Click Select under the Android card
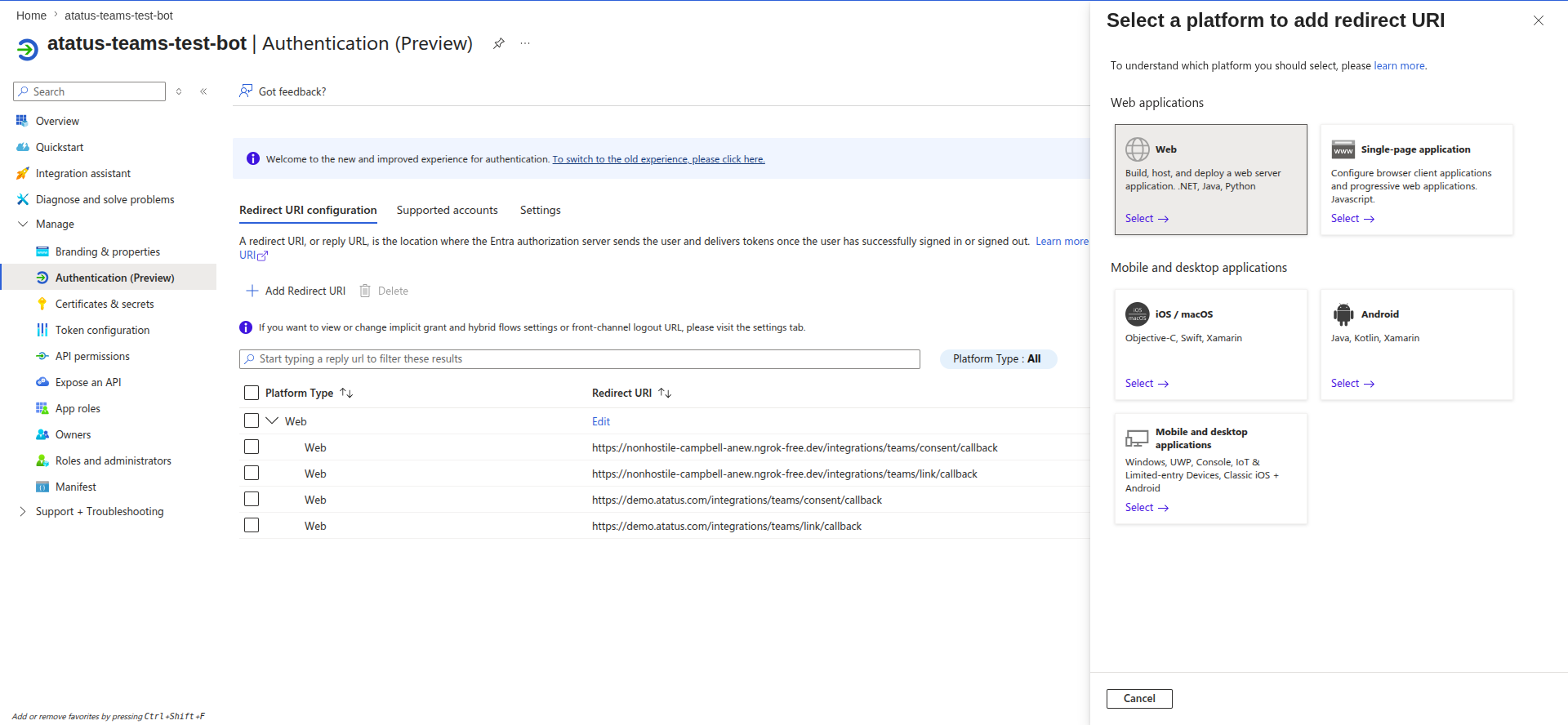 tap(1352, 383)
